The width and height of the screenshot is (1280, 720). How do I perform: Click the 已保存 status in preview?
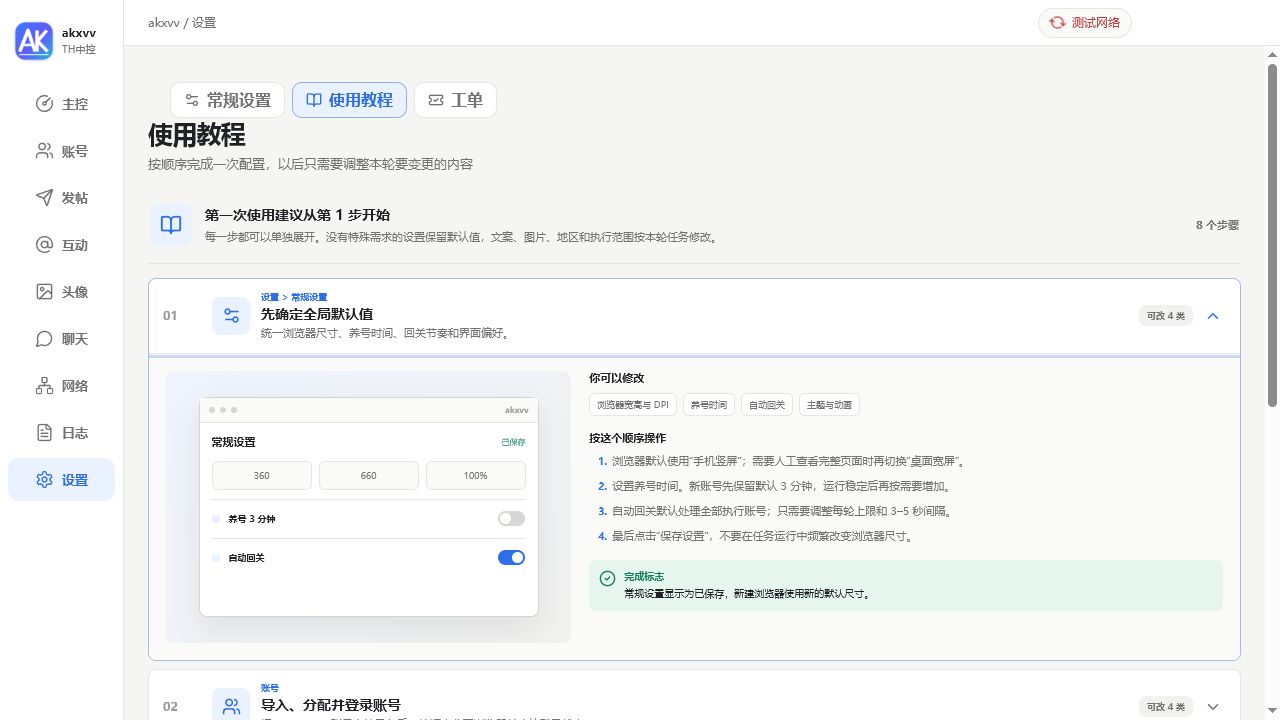coord(513,442)
